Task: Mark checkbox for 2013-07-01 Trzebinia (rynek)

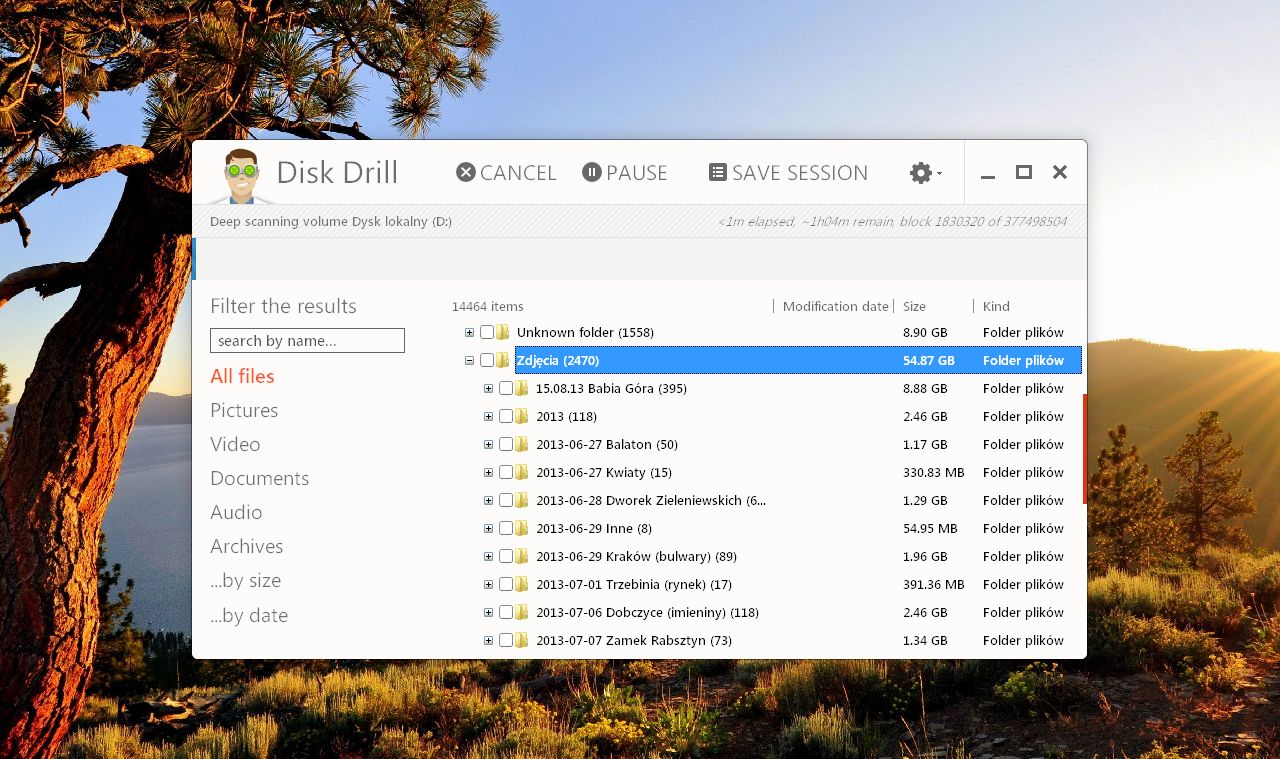Action: pyautogui.click(x=506, y=584)
